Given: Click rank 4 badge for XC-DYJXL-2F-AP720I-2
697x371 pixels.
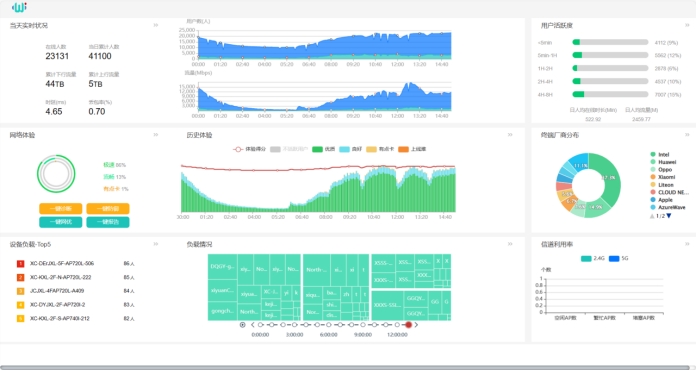Looking at the screenshot, I should [x=20, y=305].
